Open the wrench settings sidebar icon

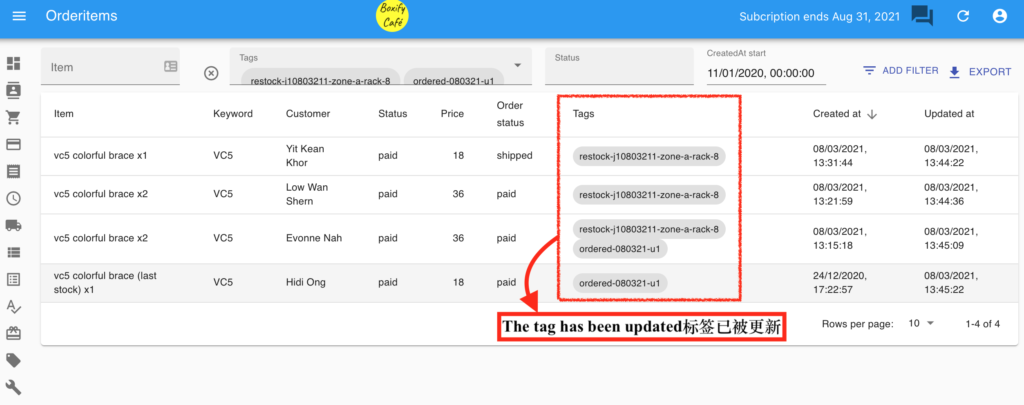pos(14,387)
